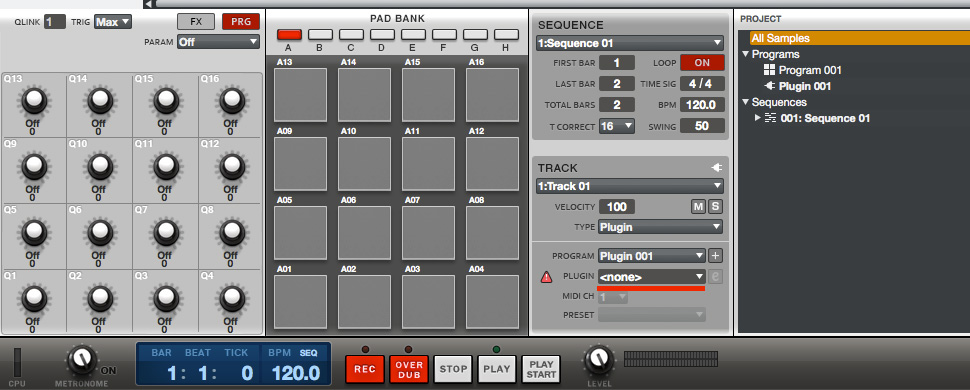Add a new program with plus button

pyautogui.click(x=715, y=256)
